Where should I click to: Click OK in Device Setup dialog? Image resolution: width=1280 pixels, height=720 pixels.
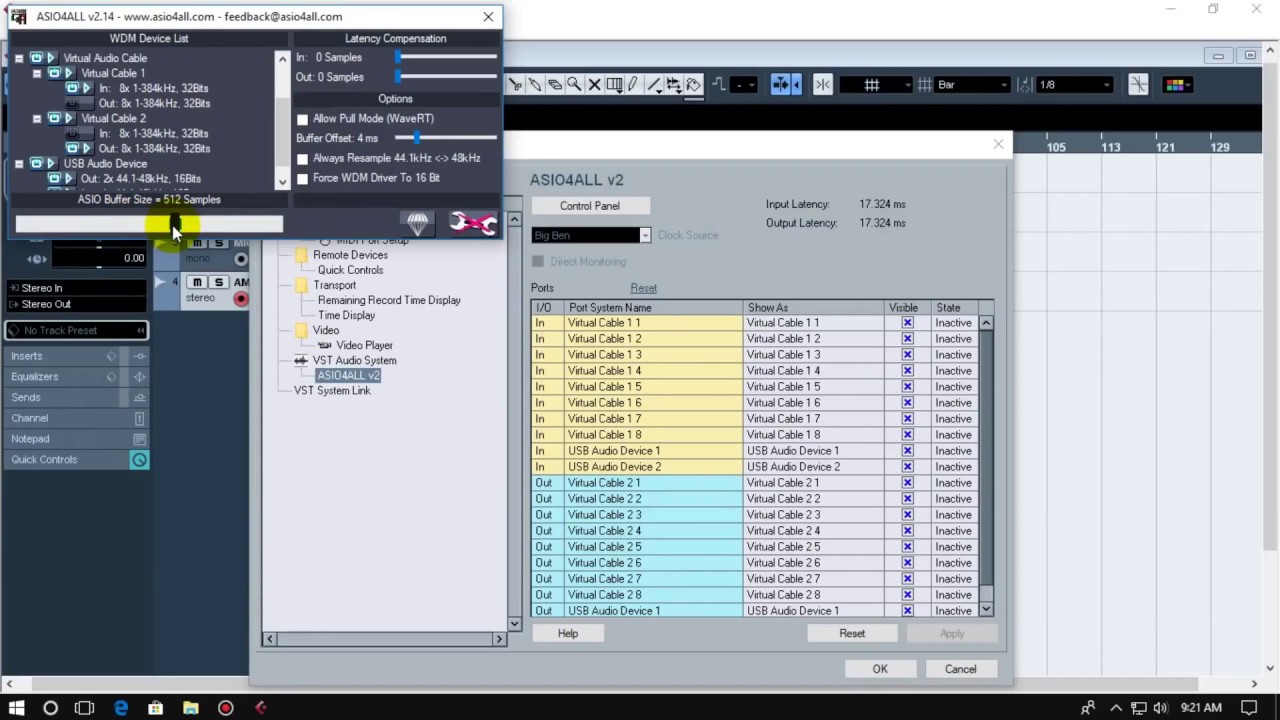880,669
